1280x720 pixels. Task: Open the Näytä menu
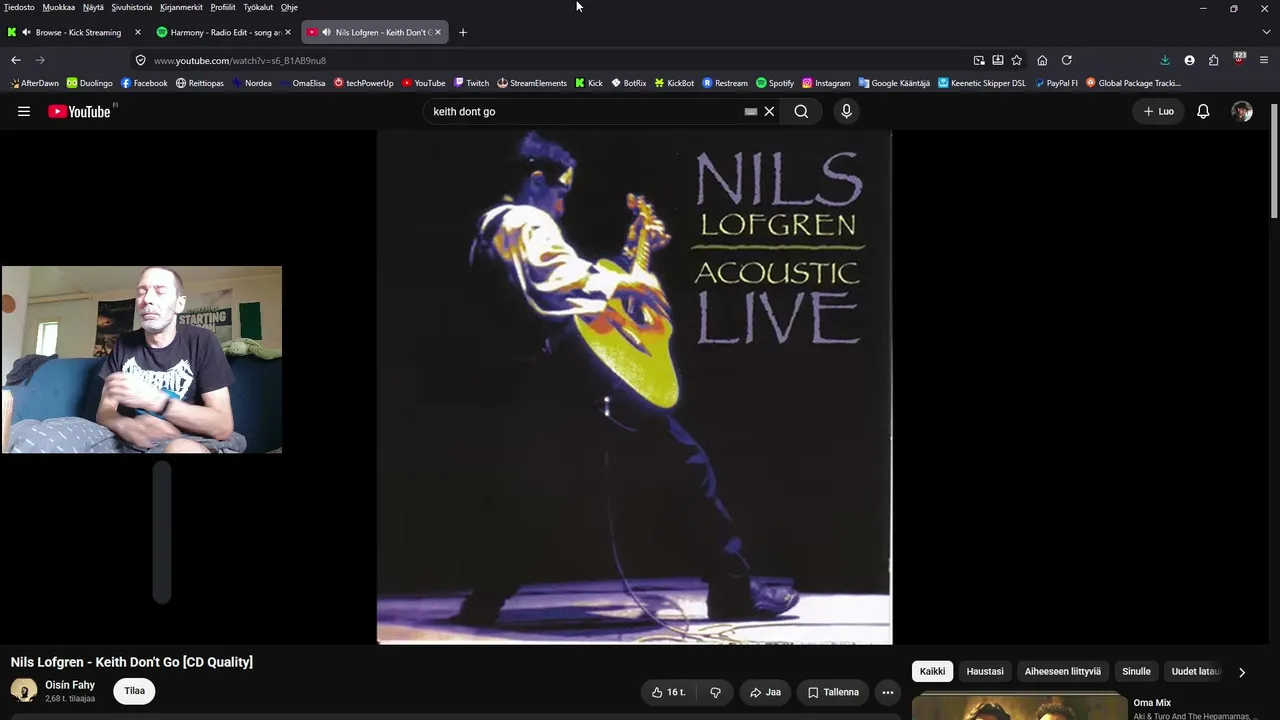(x=93, y=7)
